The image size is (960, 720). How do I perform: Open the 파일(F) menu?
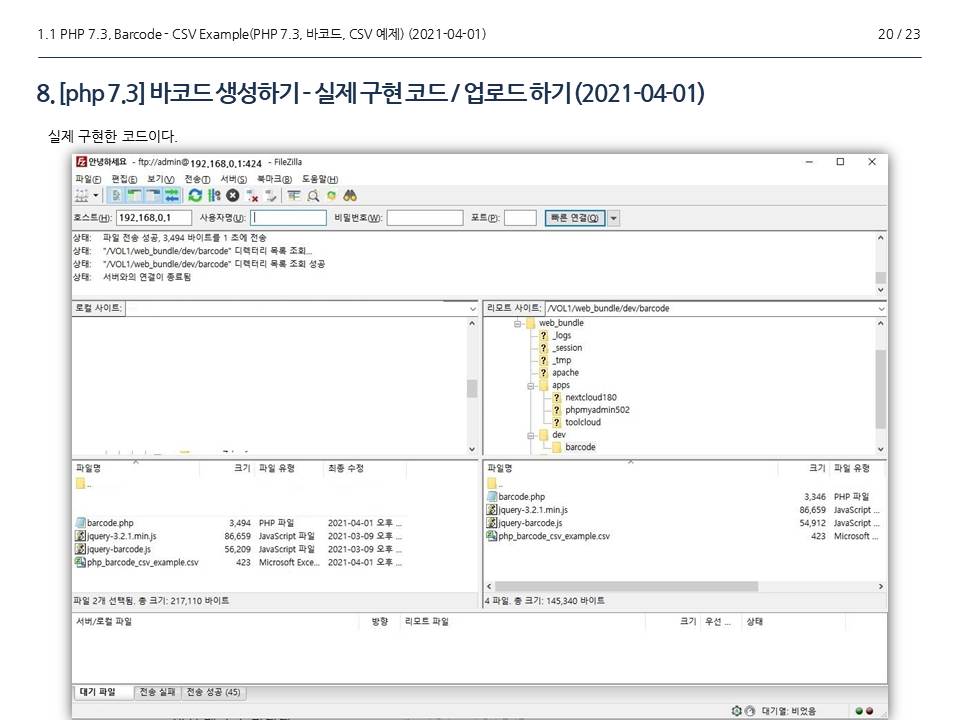pos(88,179)
